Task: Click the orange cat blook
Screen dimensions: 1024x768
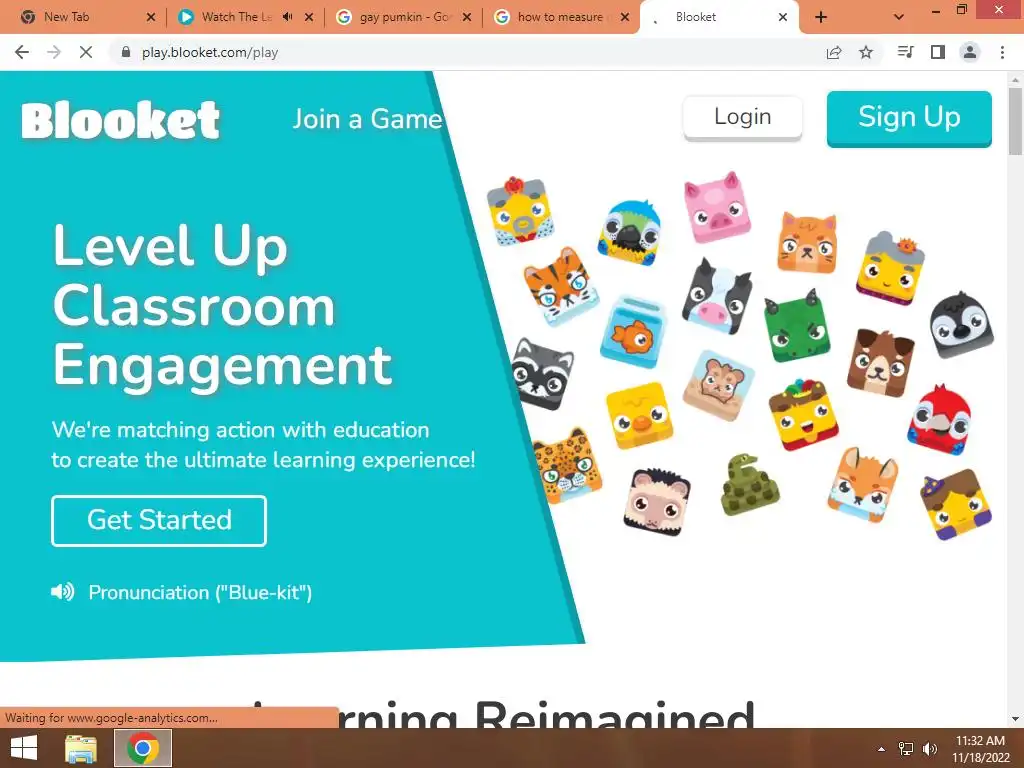Action: 807,243
